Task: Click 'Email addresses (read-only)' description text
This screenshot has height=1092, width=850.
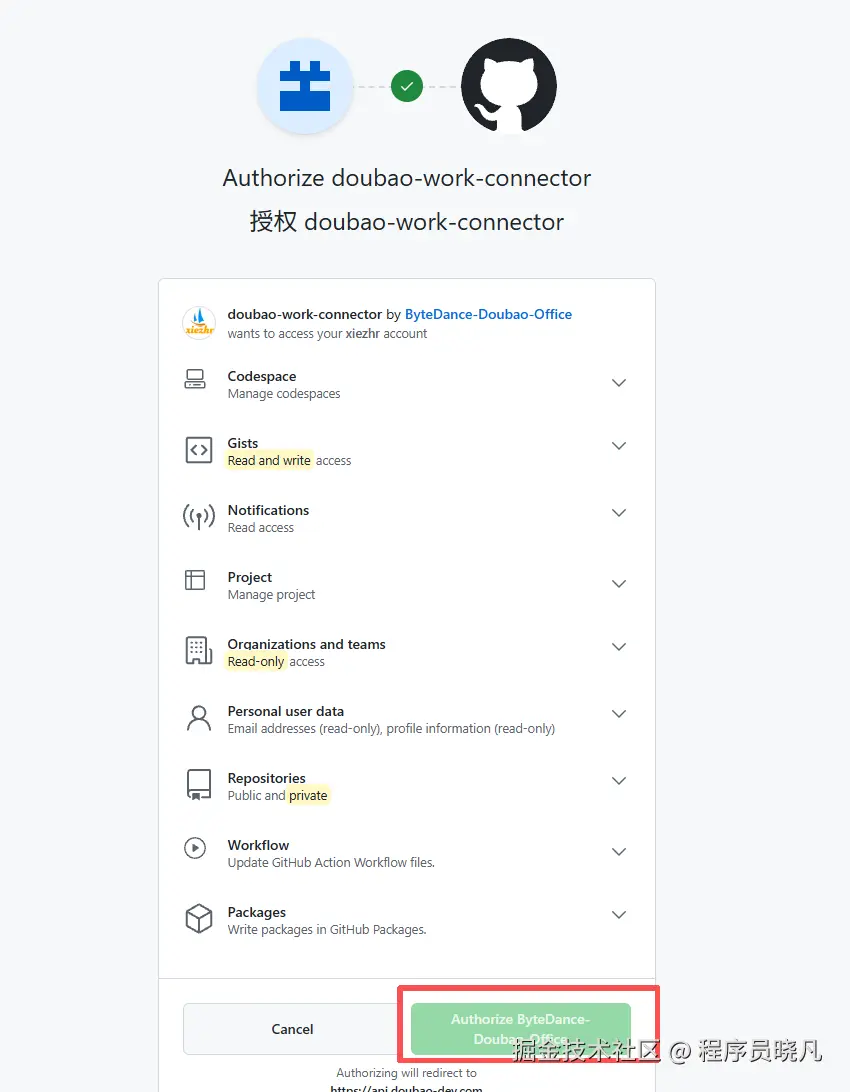Action: click(x=304, y=728)
